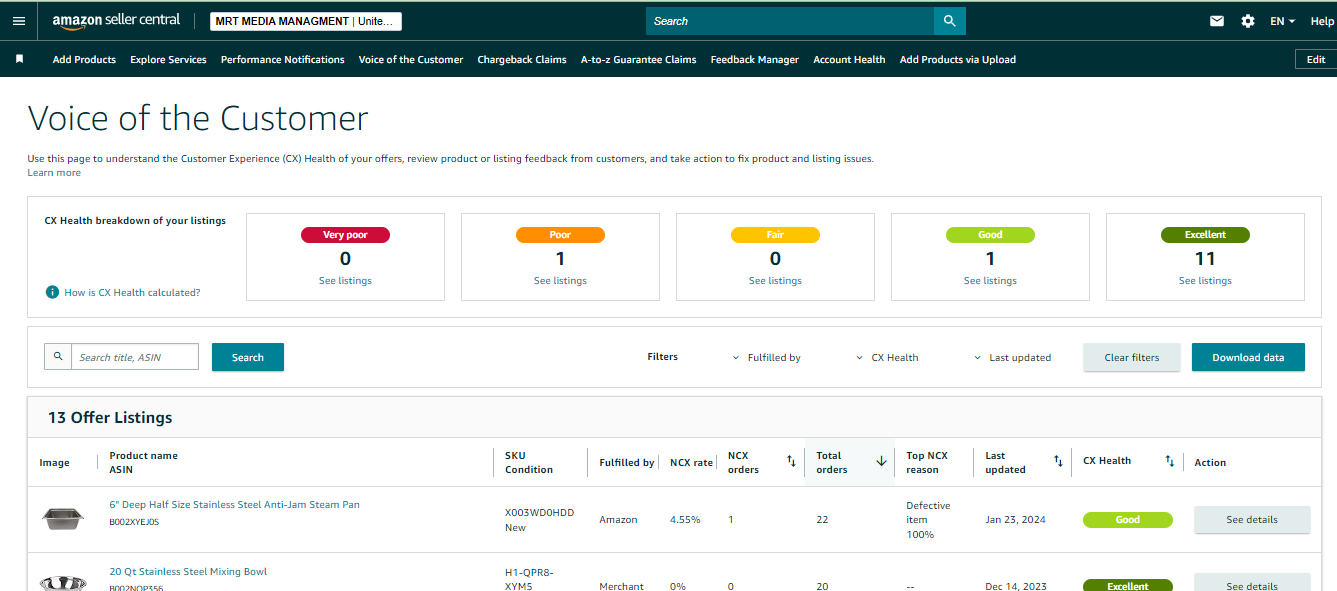Click the Search title, ASIN input field
The image size is (1337, 591).
[x=135, y=357]
